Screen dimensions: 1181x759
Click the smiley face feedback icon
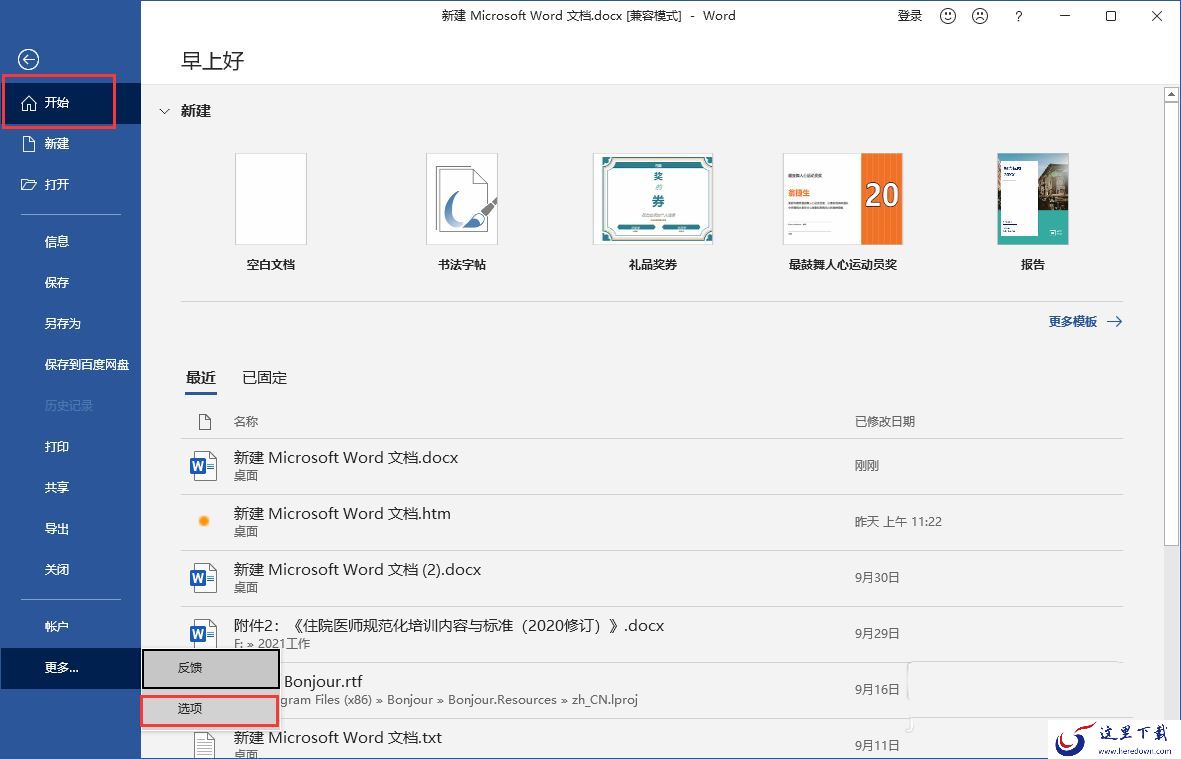[948, 16]
